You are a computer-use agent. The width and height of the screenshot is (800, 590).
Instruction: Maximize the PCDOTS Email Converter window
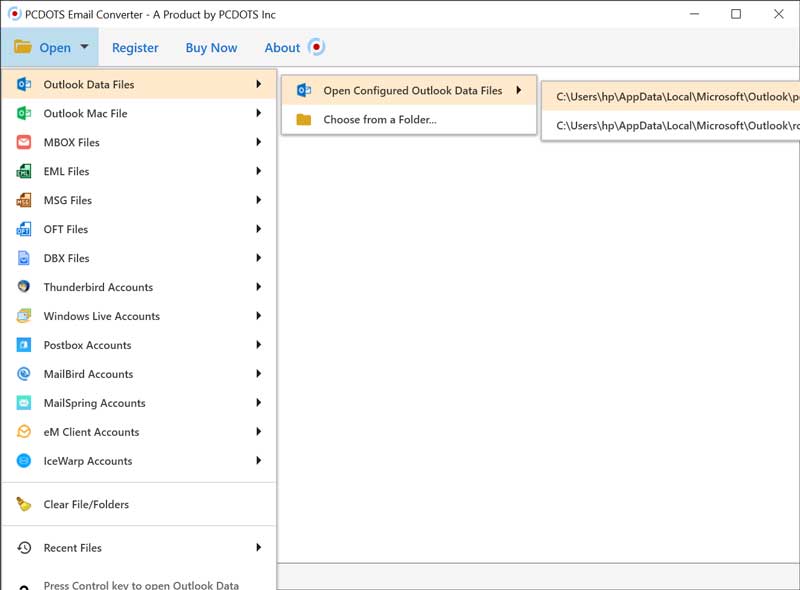pos(736,14)
